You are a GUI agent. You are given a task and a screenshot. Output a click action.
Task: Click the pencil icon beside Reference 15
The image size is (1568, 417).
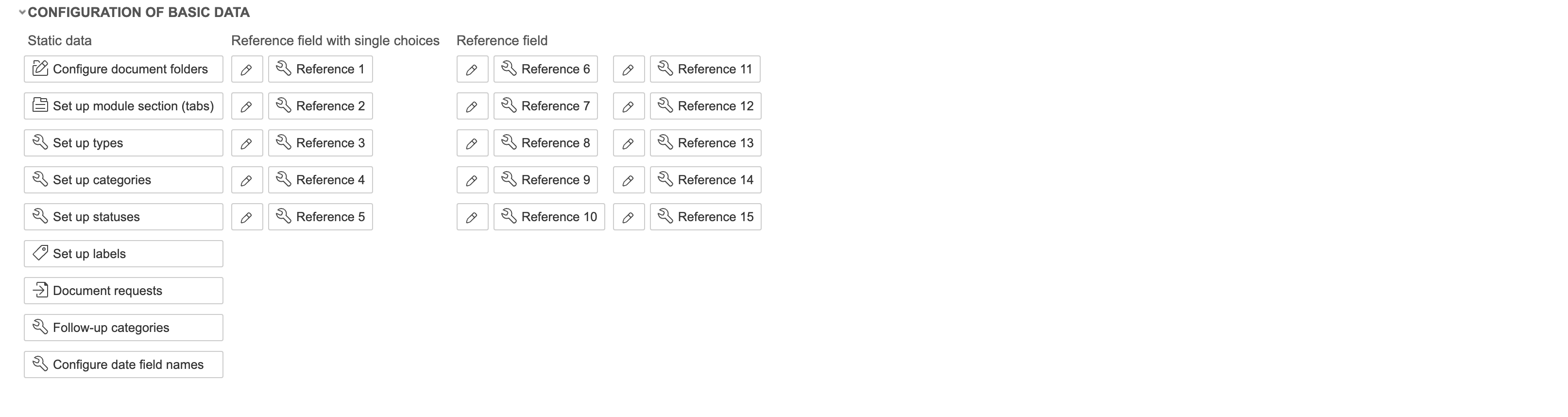pos(628,217)
